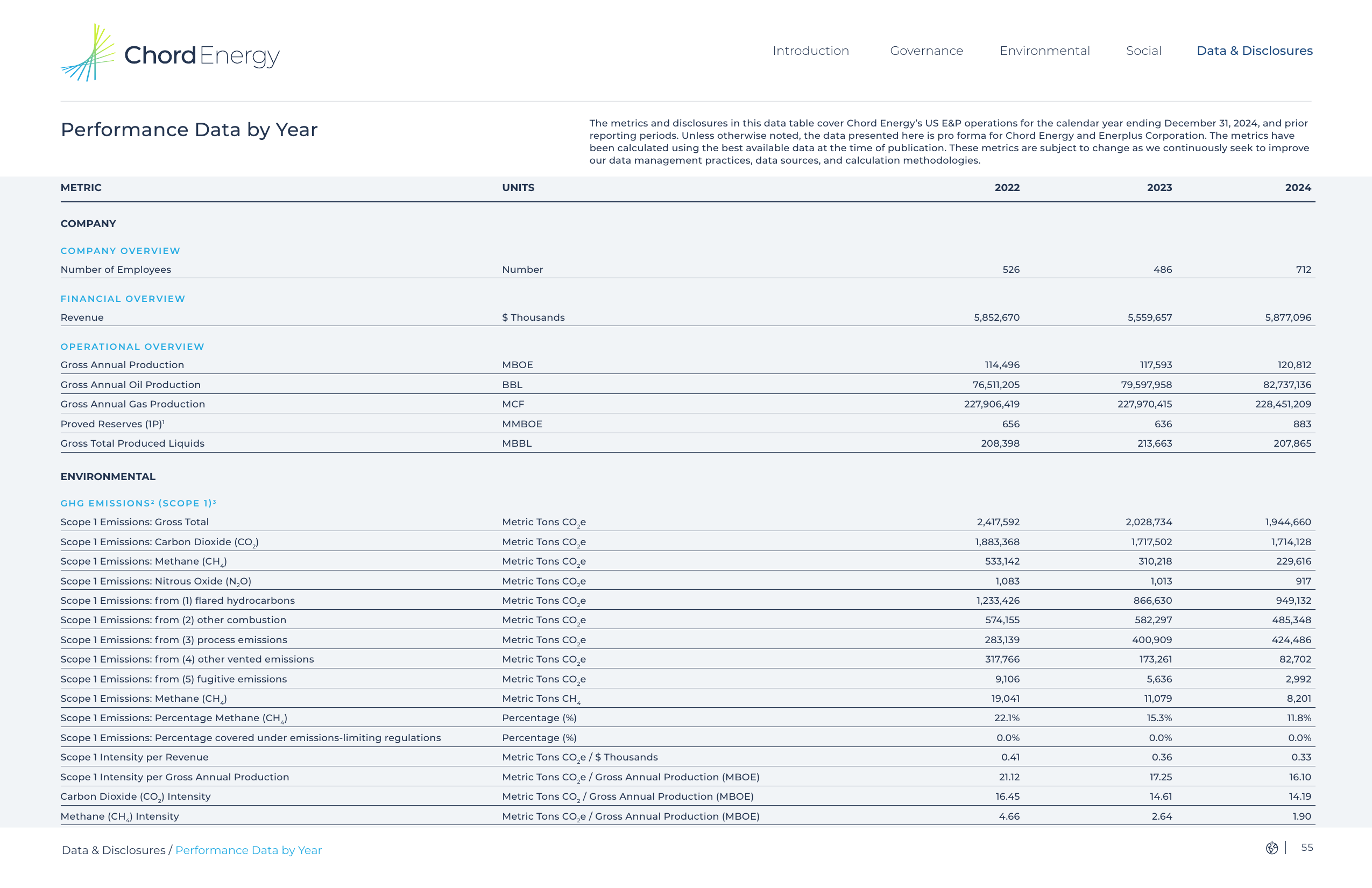This screenshot has height=888, width=1372.
Task: Click the gross total value 2,417,592
Action: point(998,522)
